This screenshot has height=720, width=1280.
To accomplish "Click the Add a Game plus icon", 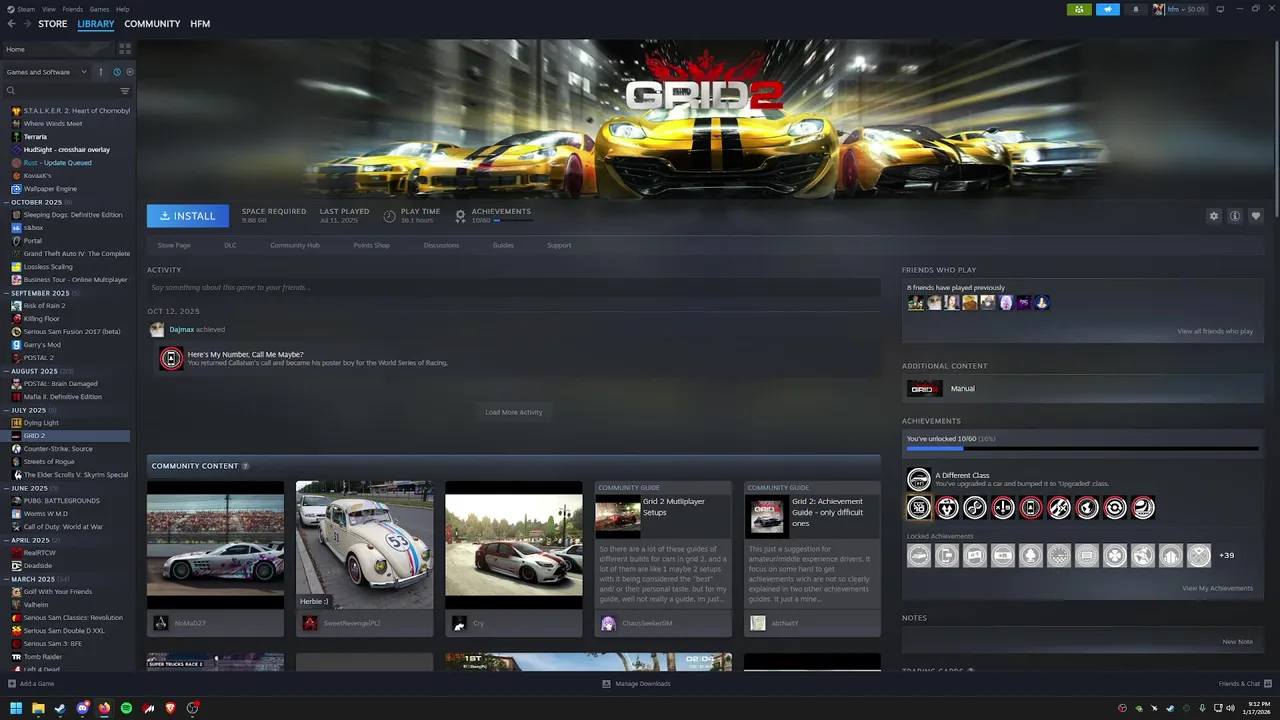I will (12, 684).
